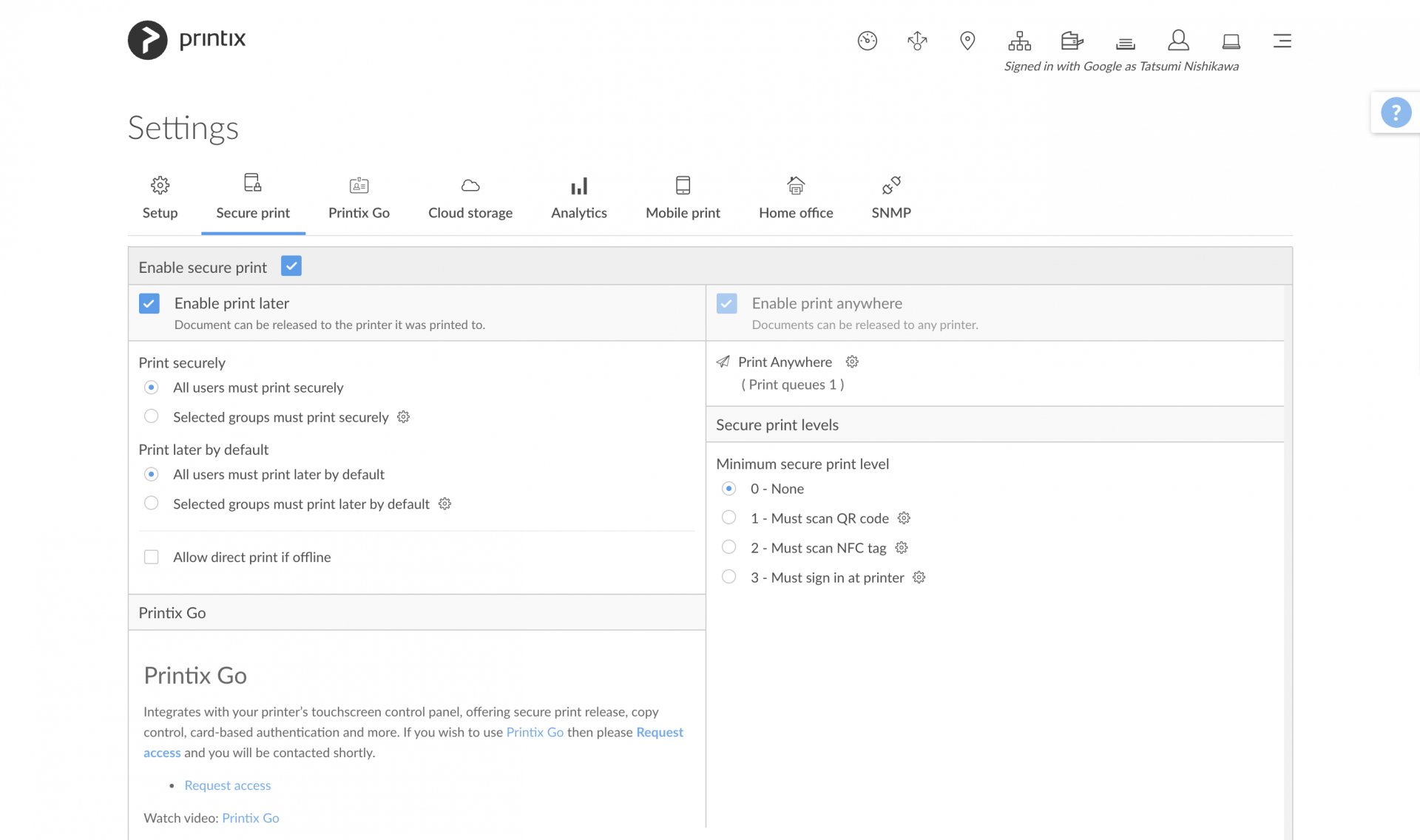Open the Printix logo home link
The image size is (1420, 840).
click(x=186, y=40)
